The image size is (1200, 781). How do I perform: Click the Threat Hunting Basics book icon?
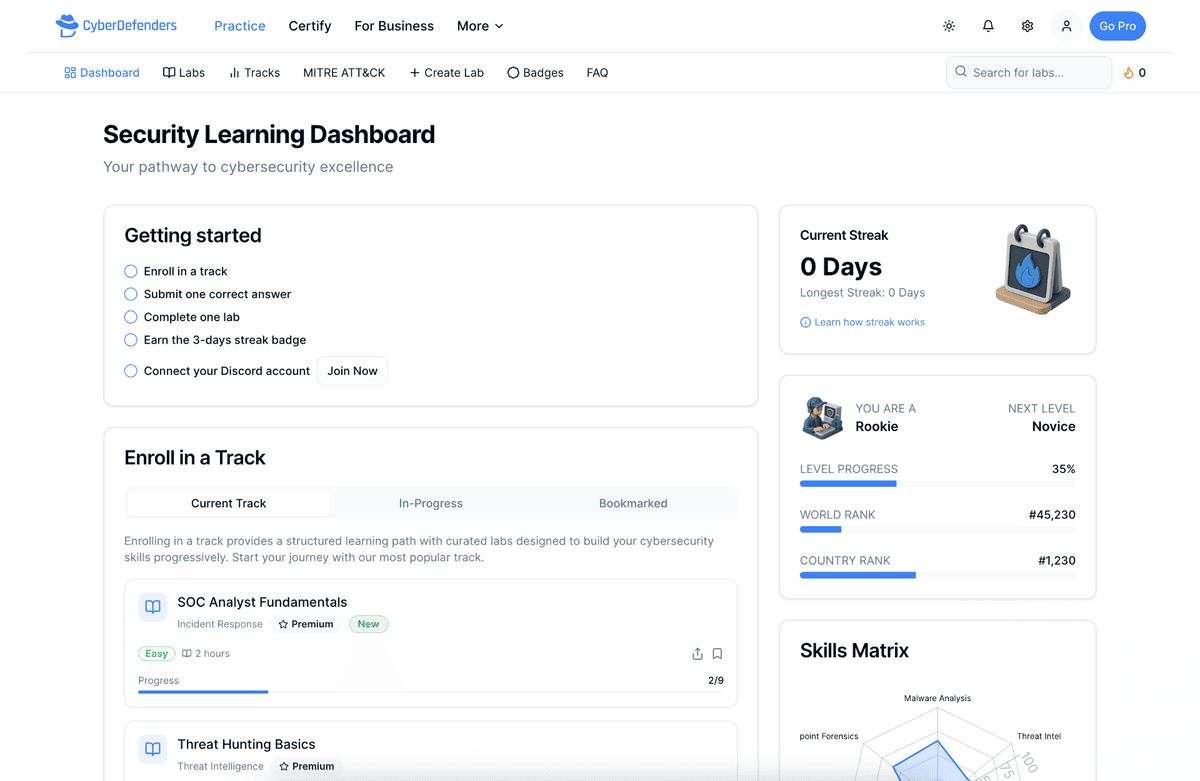pyautogui.click(x=153, y=749)
